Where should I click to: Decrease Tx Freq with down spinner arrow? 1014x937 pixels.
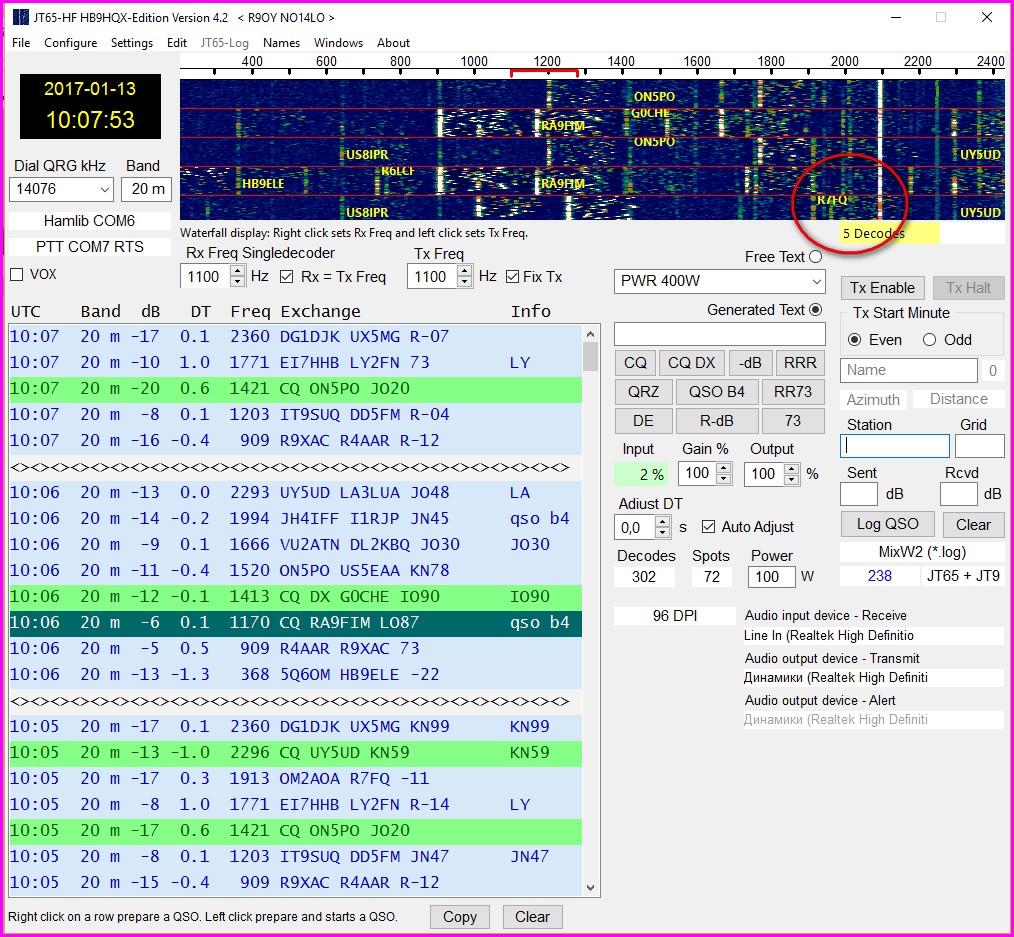click(464, 282)
